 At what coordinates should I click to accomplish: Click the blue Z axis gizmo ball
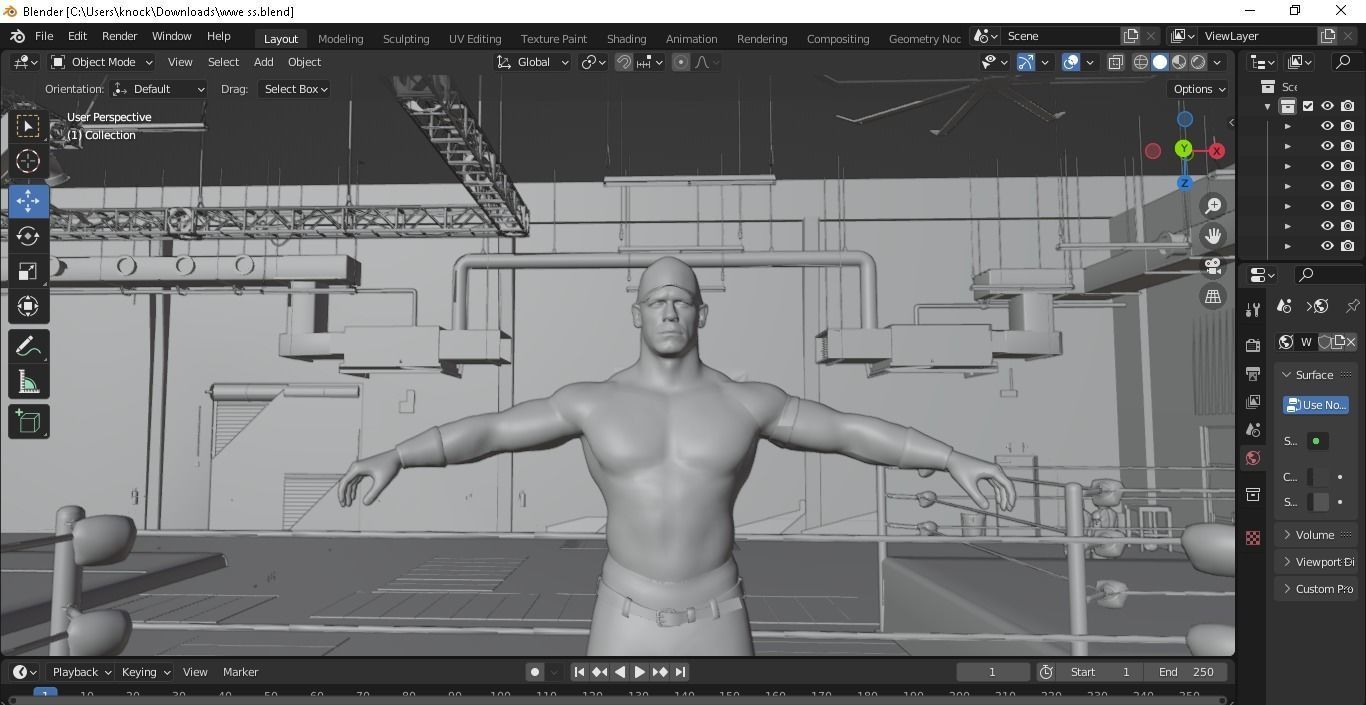point(1184,183)
